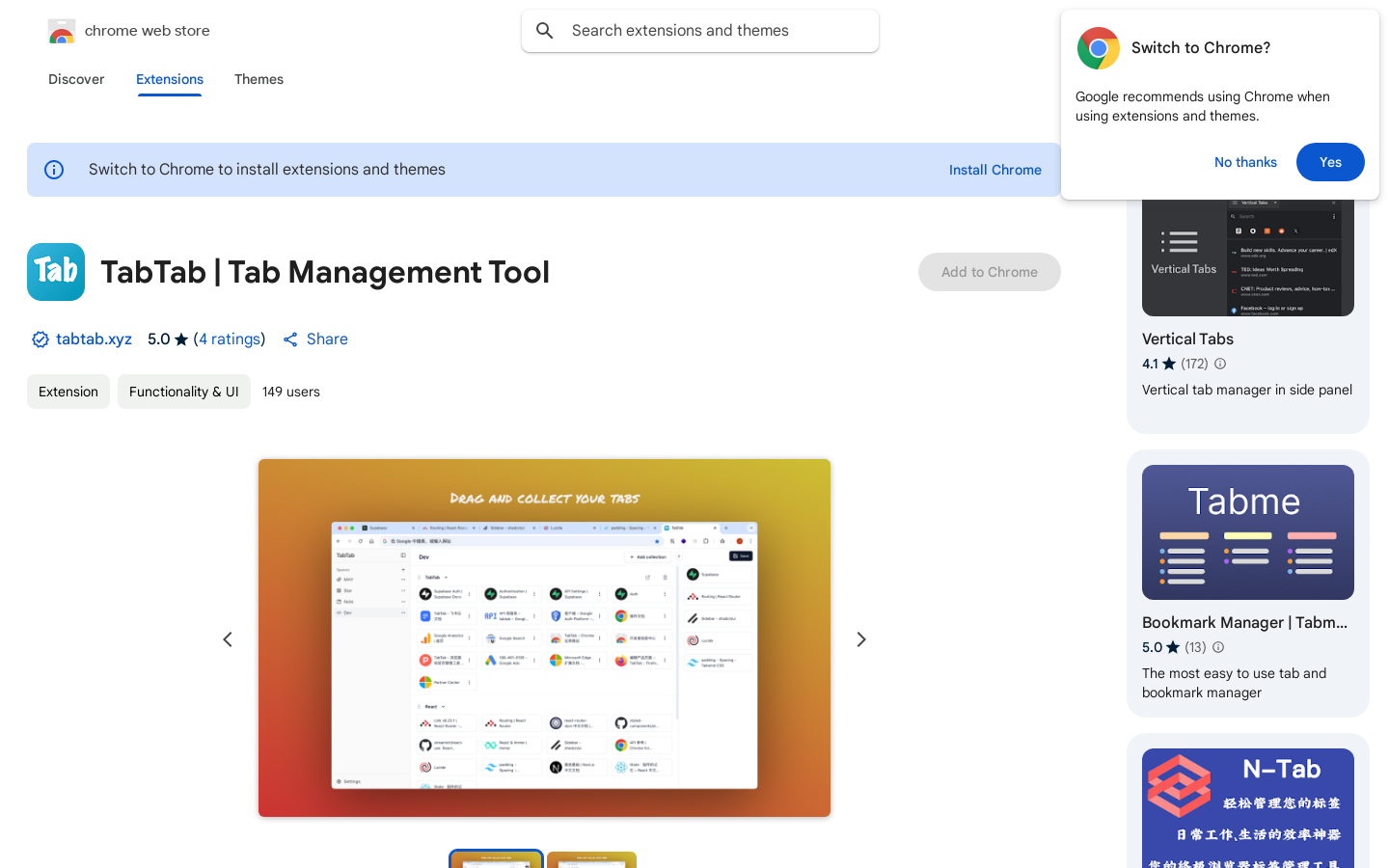Screen dimensions: 1389x868
Task: Click the TabTab | Tab Management Tool heading
Action: 325,272
